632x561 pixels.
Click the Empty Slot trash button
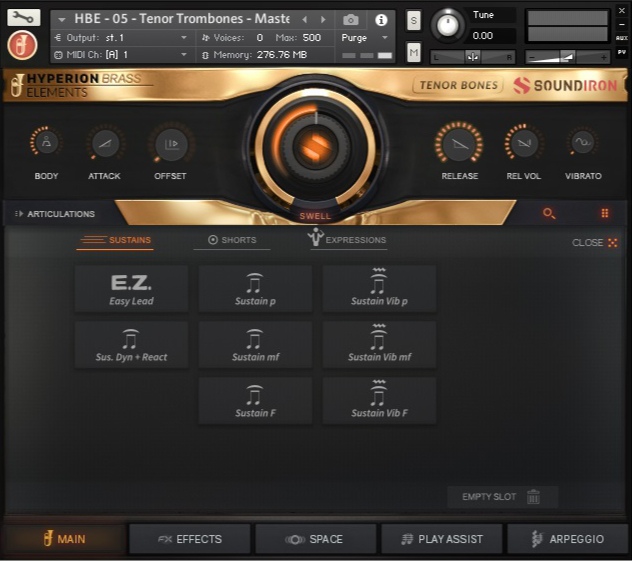click(x=503, y=497)
